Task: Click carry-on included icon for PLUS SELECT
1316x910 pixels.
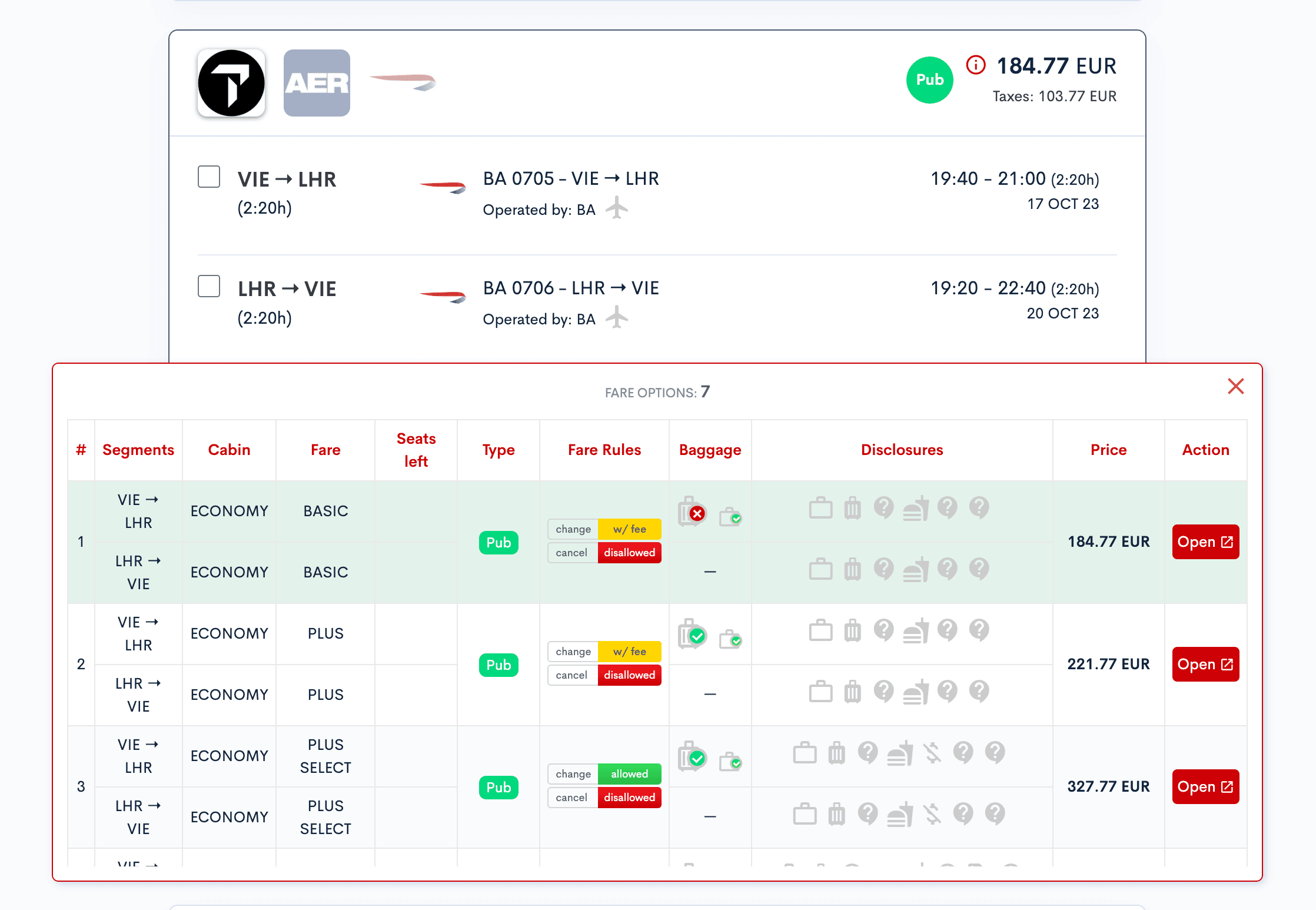Action: click(x=730, y=761)
